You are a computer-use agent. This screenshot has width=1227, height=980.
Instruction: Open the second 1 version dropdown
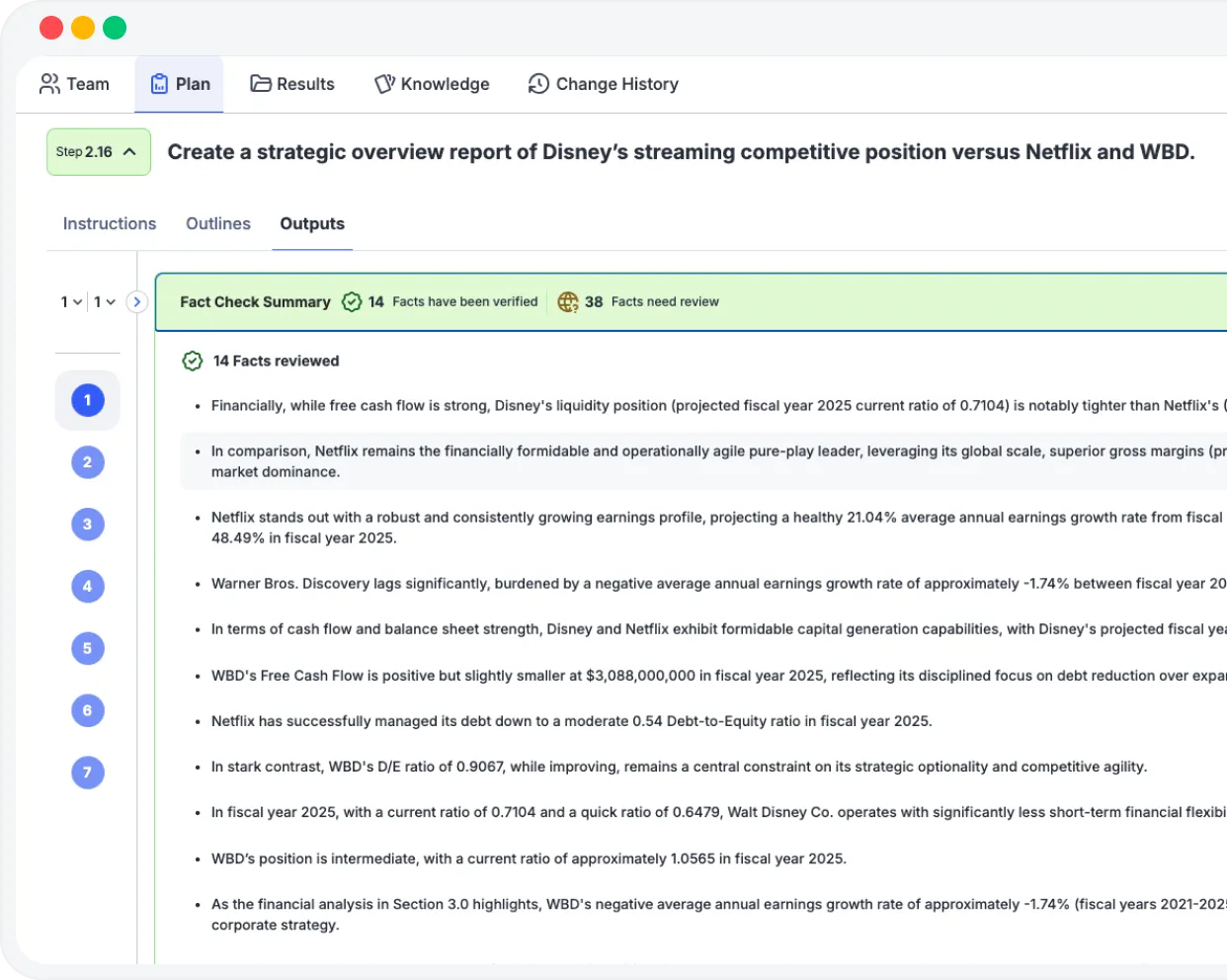105,302
